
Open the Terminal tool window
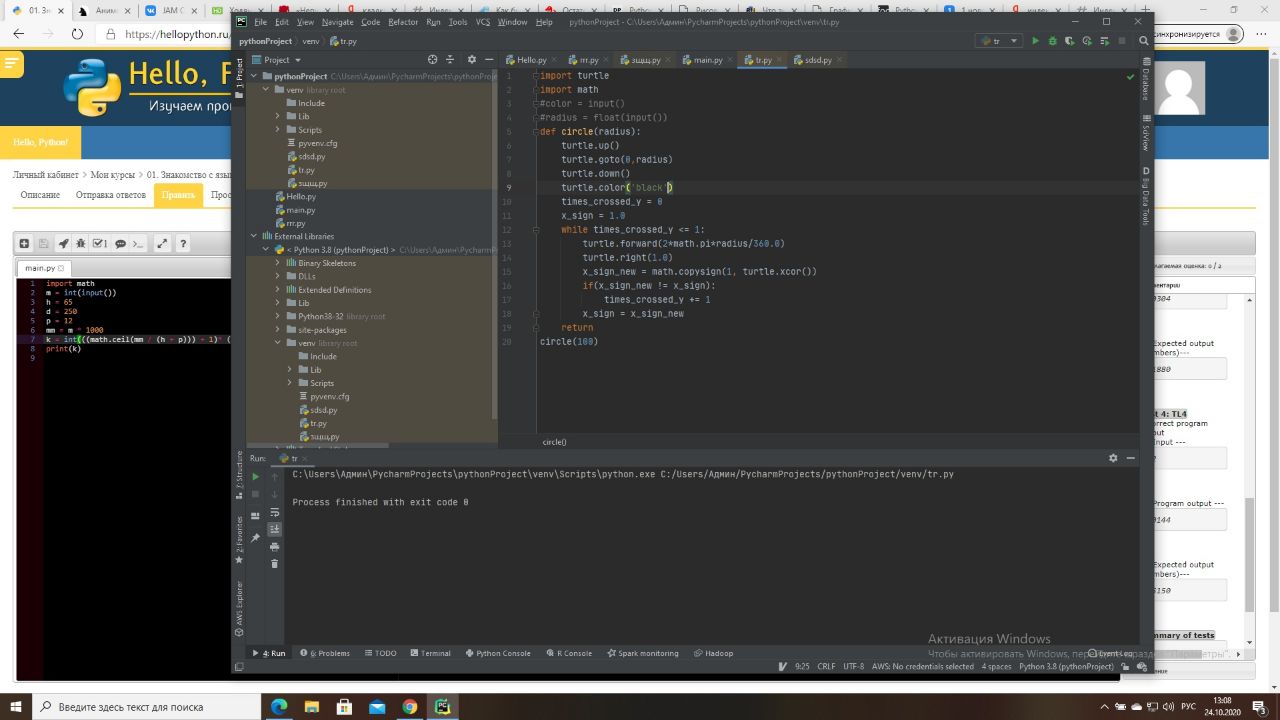click(430, 653)
